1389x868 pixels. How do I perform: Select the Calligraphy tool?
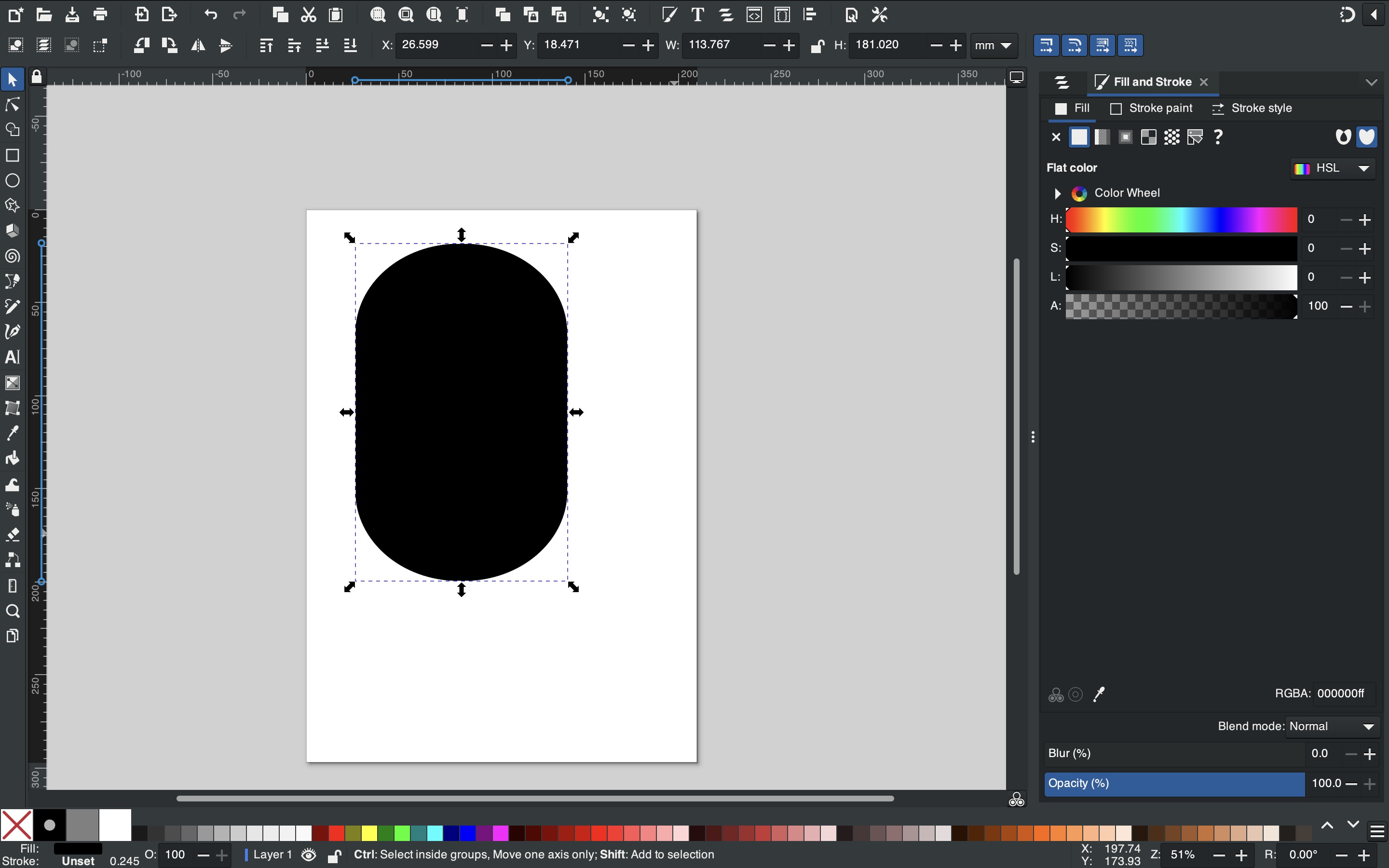(x=13, y=332)
